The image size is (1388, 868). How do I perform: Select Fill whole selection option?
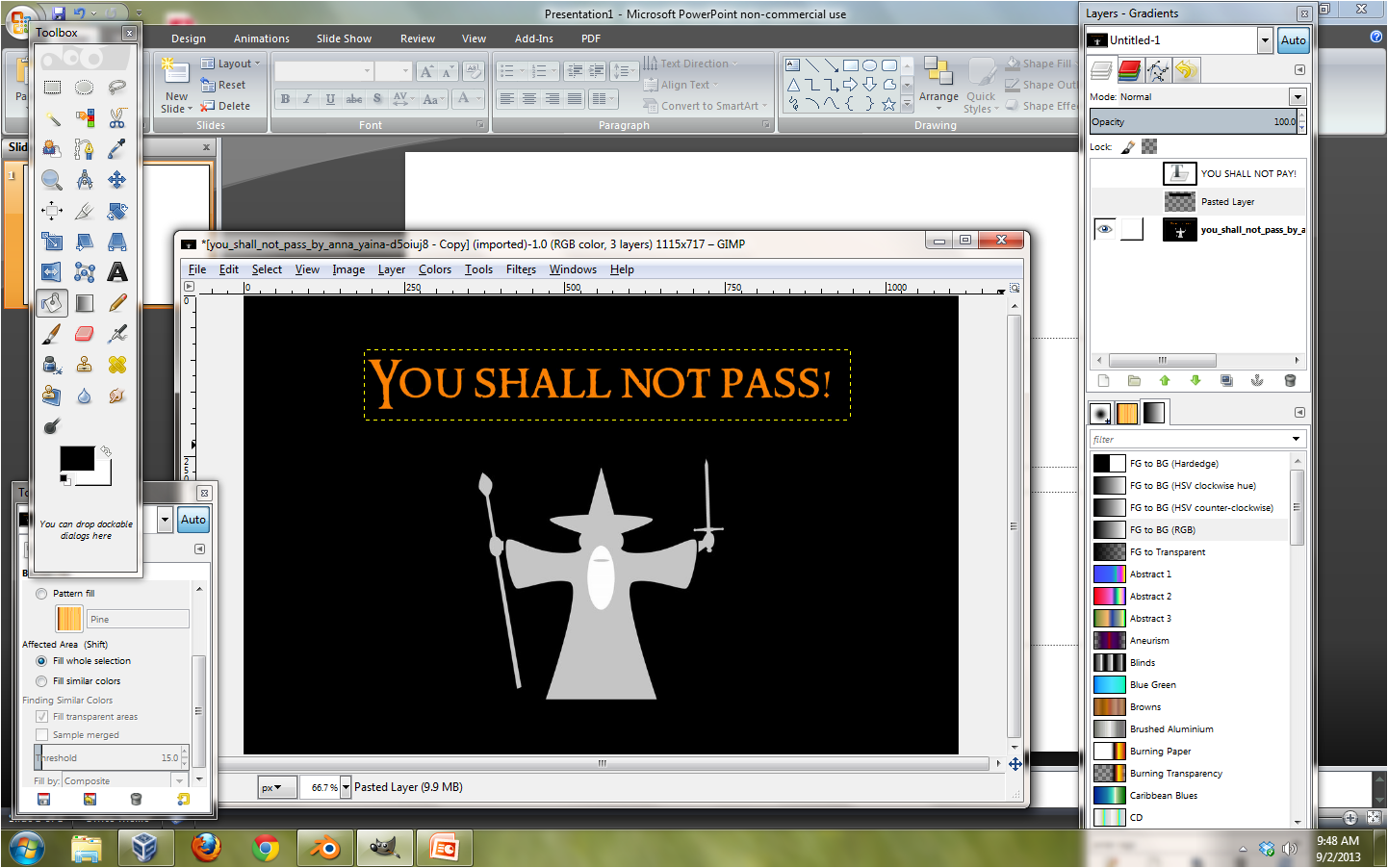coord(41,661)
